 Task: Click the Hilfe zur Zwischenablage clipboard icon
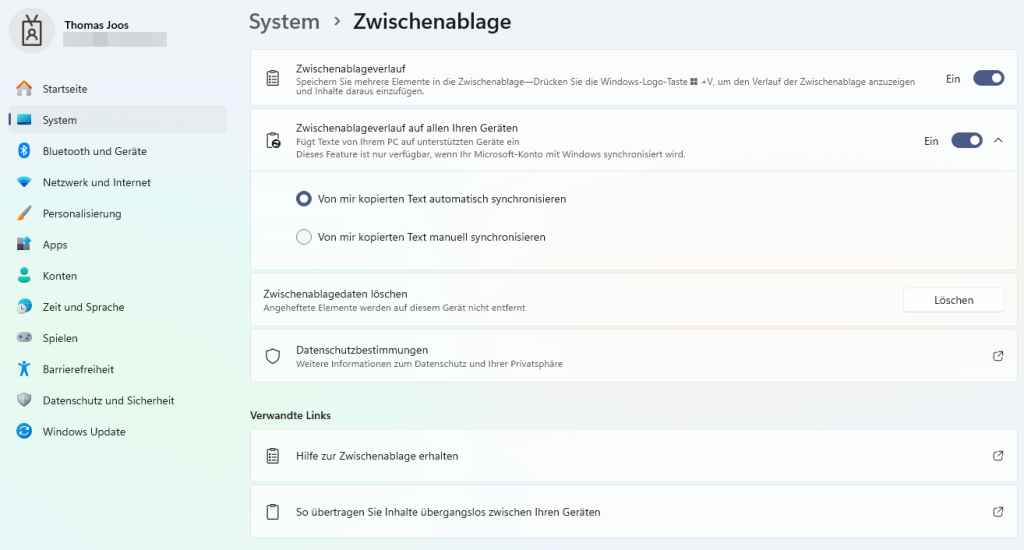click(273, 456)
